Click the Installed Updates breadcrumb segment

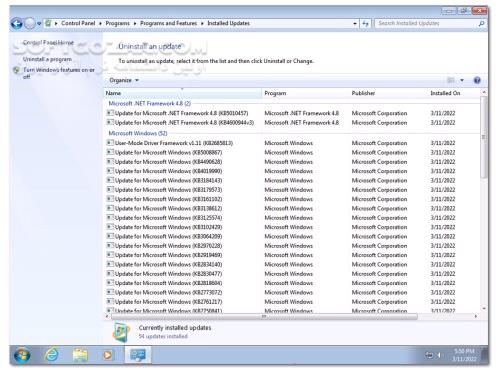[228, 23]
